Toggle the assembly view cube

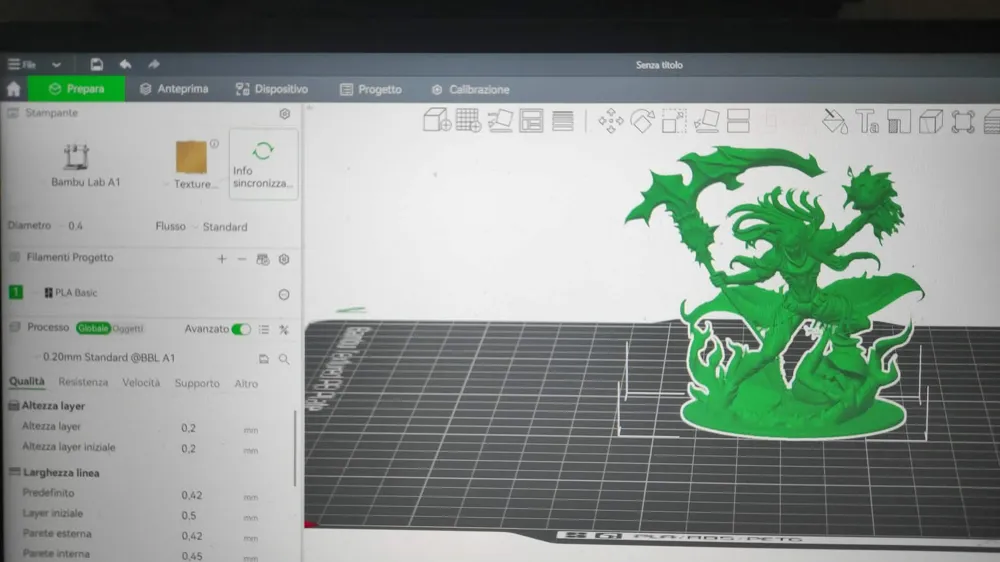click(930, 121)
